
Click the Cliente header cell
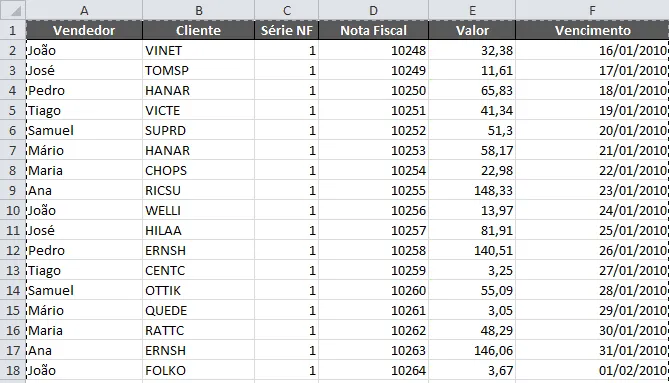coord(198,30)
